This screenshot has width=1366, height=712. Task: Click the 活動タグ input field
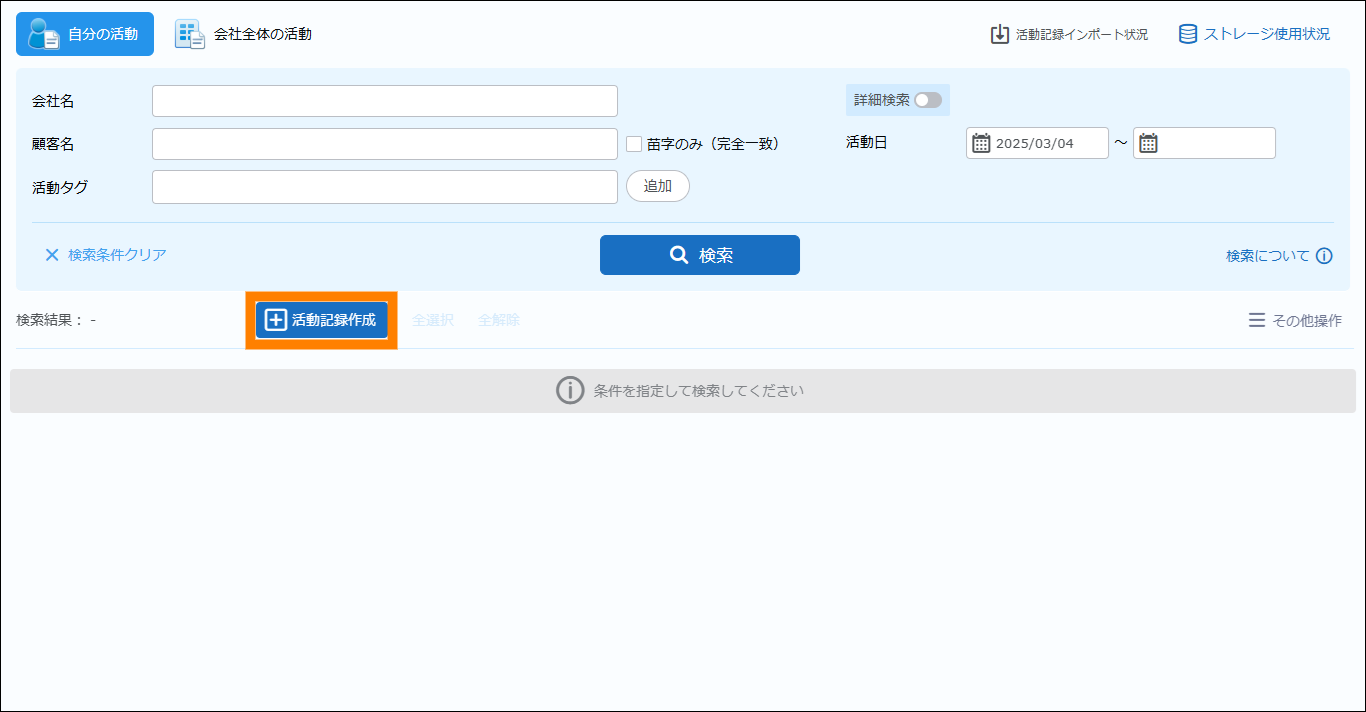point(384,187)
